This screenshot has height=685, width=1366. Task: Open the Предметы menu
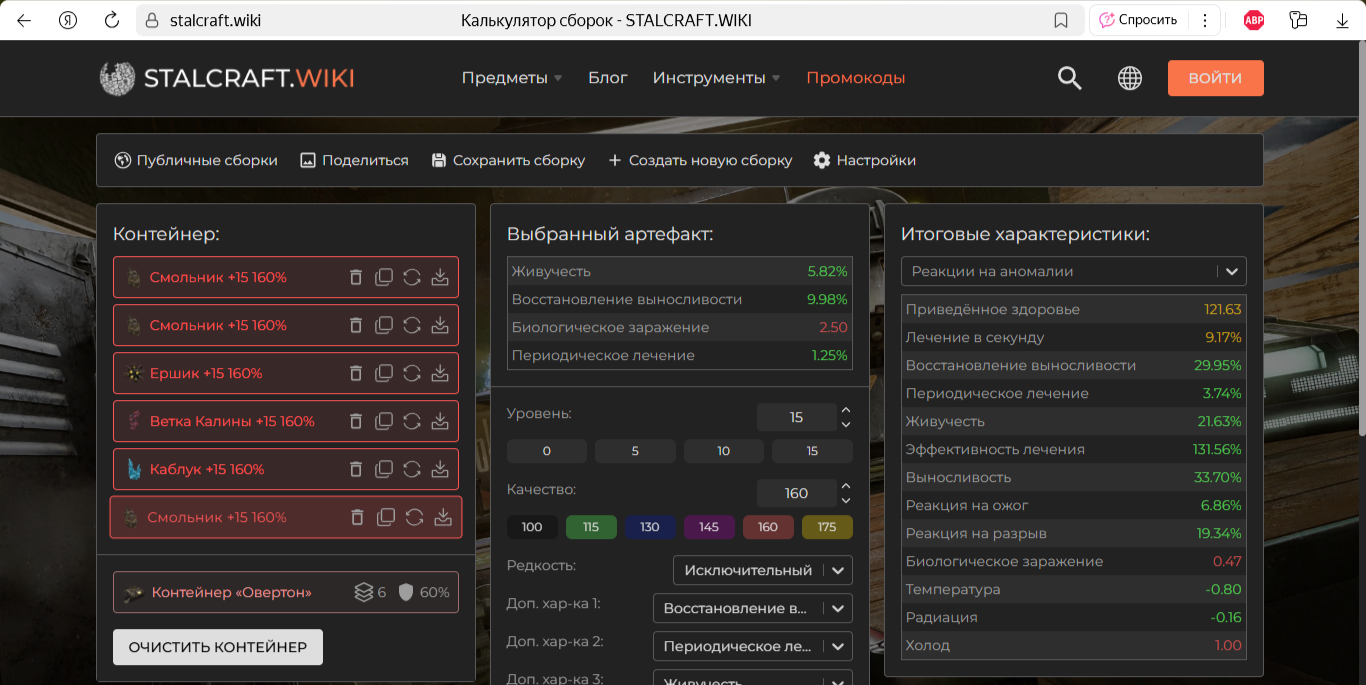pyautogui.click(x=511, y=78)
